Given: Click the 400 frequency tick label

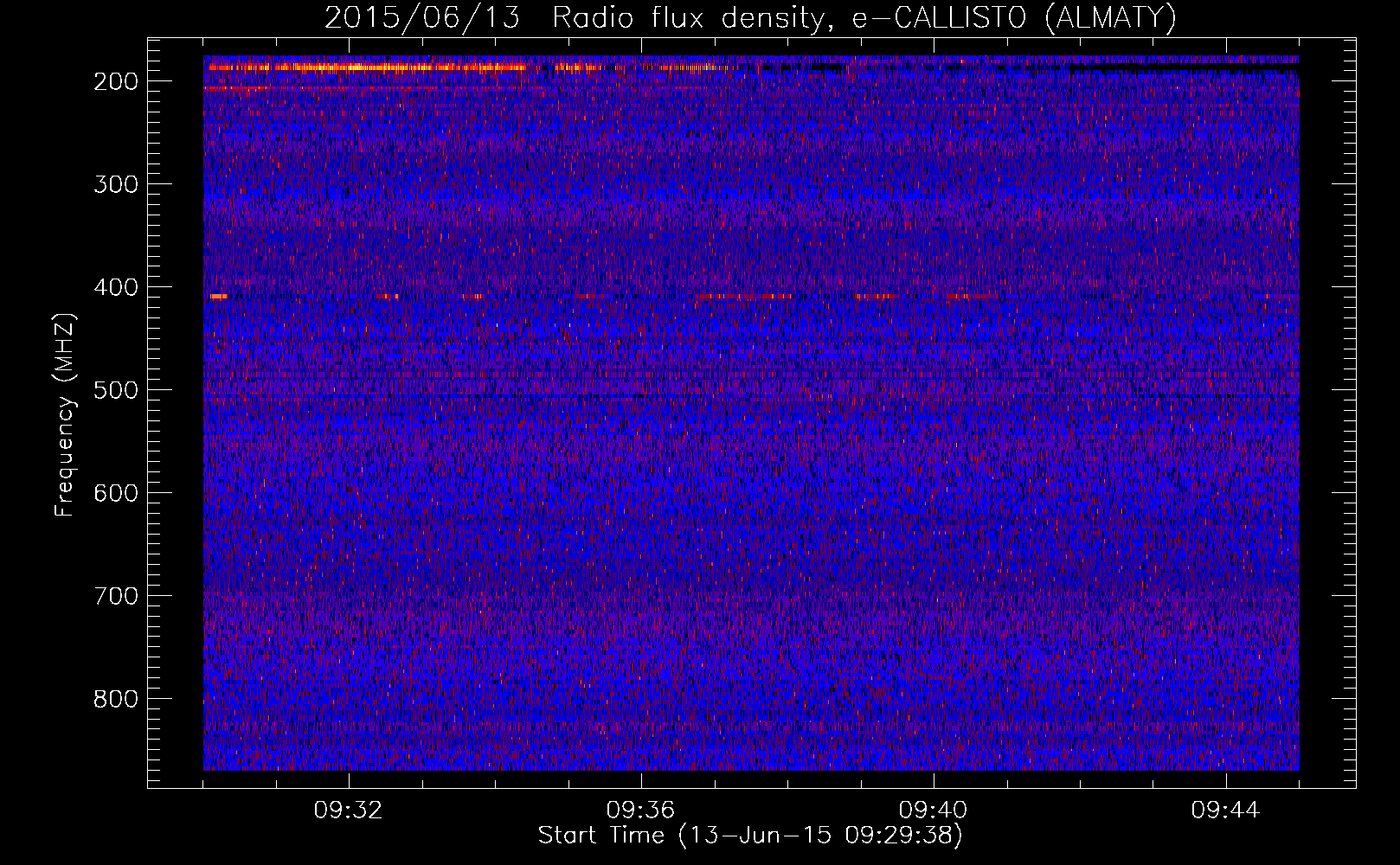Looking at the screenshot, I should pos(115,287).
